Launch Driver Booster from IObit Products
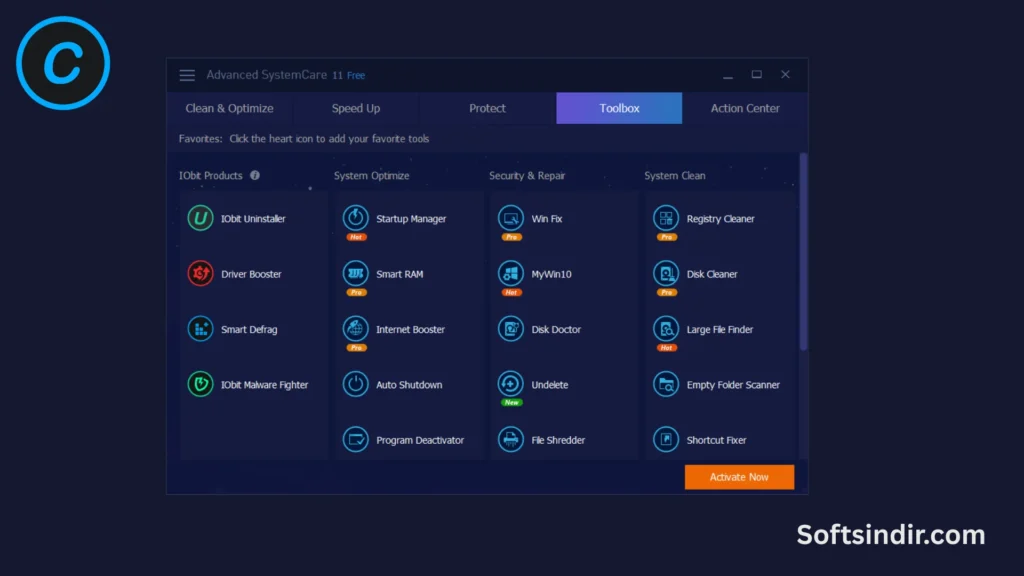Image resolution: width=1024 pixels, height=576 pixels. coord(201,274)
